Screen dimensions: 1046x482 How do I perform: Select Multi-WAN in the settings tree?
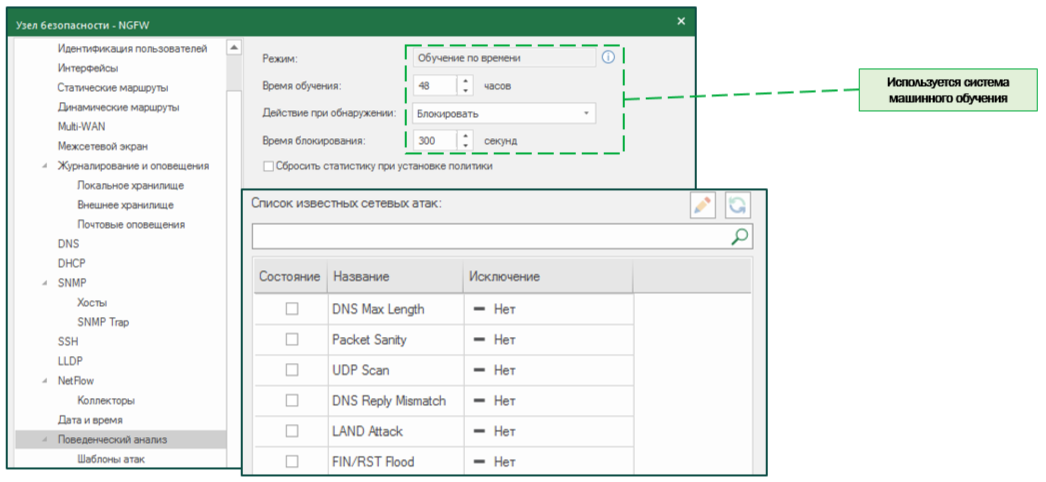[x=81, y=127]
